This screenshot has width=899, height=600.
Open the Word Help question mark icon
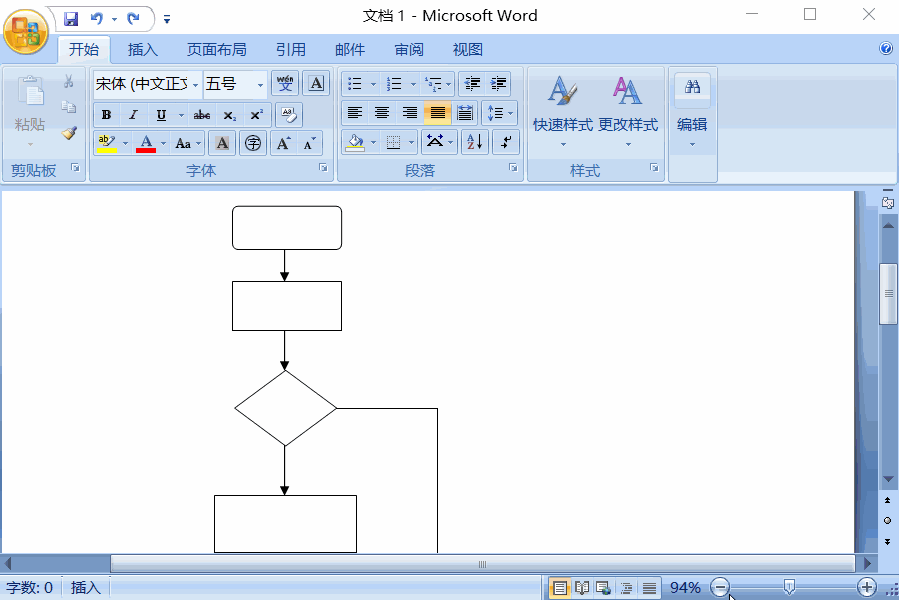click(x=885, y=48)
